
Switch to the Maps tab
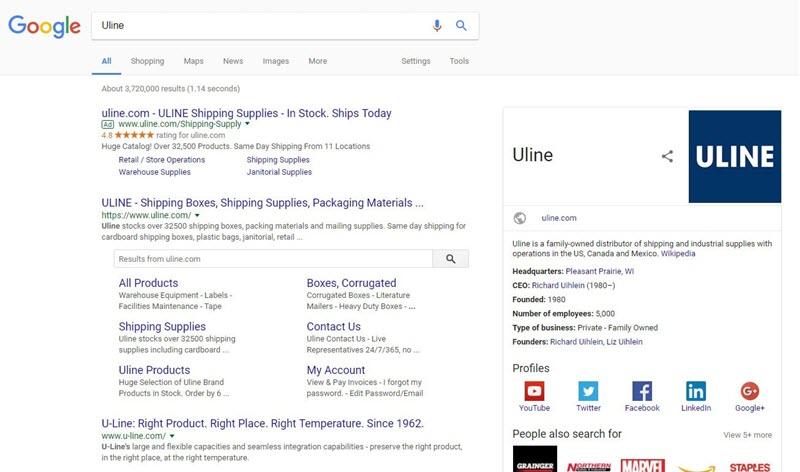[x=193, y=61]
